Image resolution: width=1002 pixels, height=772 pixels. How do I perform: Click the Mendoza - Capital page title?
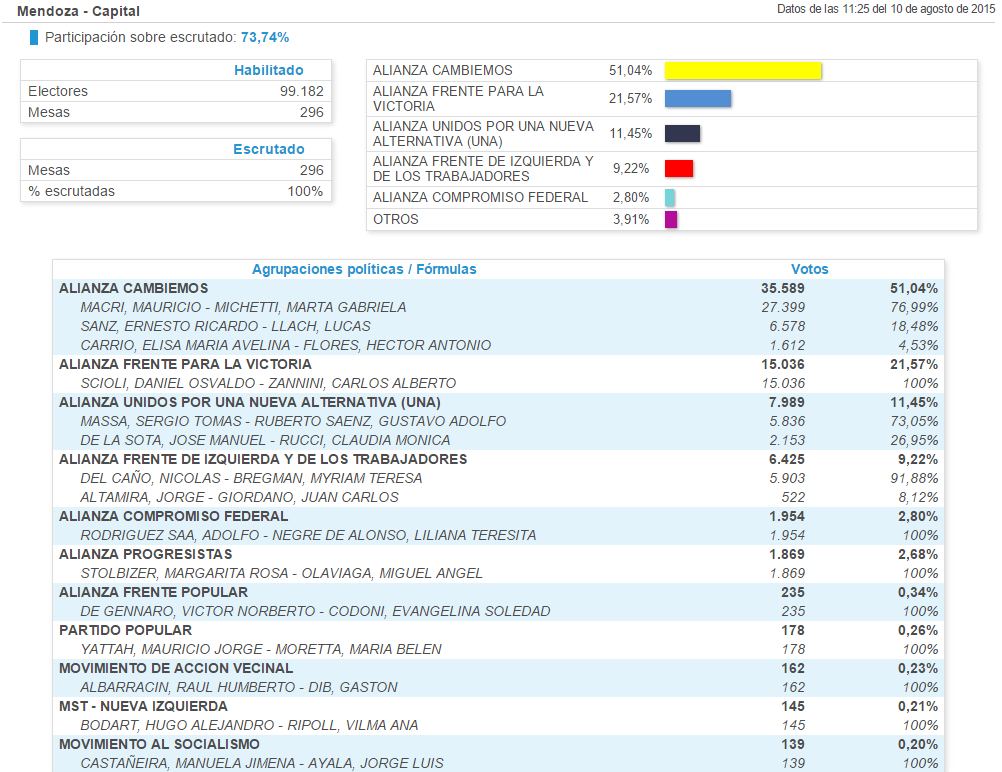78,11
